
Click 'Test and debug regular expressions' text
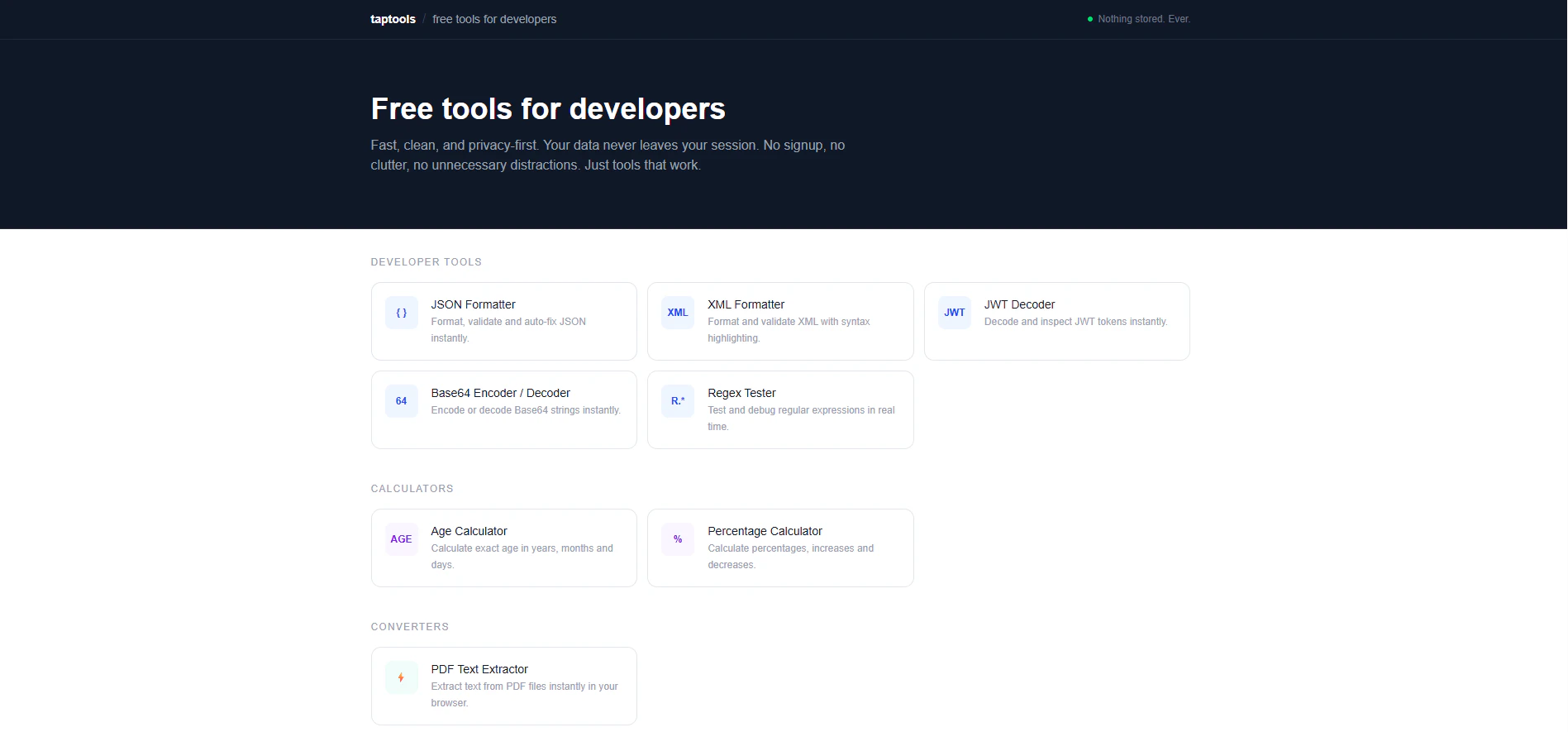click(x=801, y=419)
